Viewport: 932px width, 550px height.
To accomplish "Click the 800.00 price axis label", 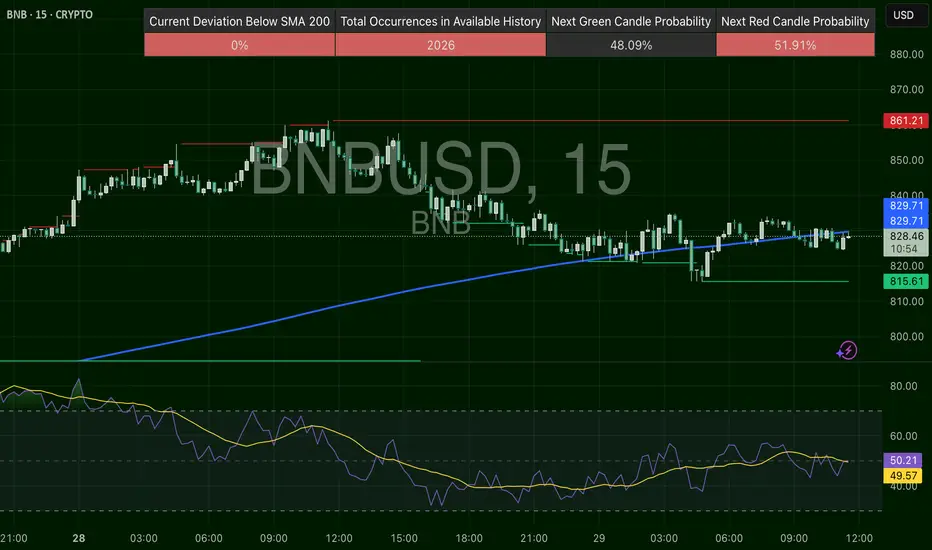I will (x=906, y=337).
